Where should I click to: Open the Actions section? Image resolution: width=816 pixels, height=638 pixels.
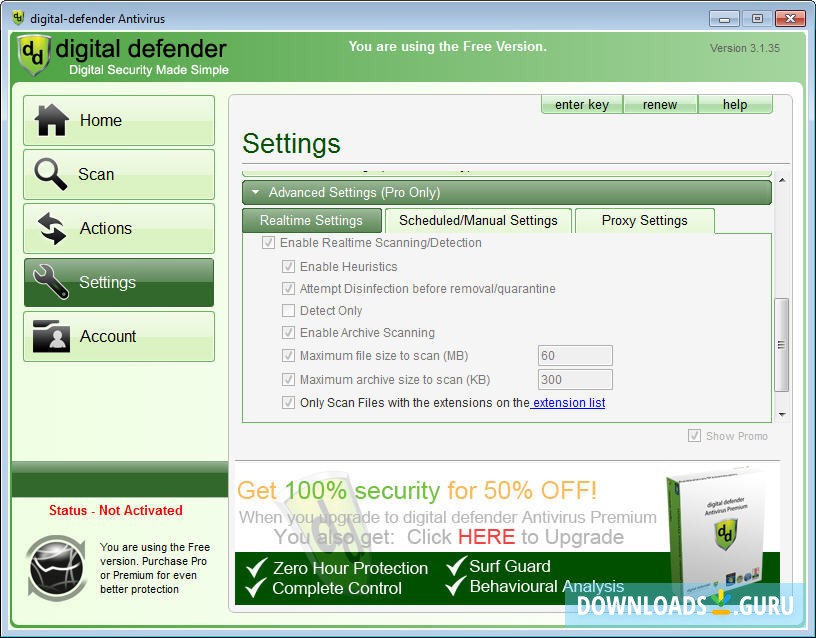pyautogui.click(x=119, y=228)
